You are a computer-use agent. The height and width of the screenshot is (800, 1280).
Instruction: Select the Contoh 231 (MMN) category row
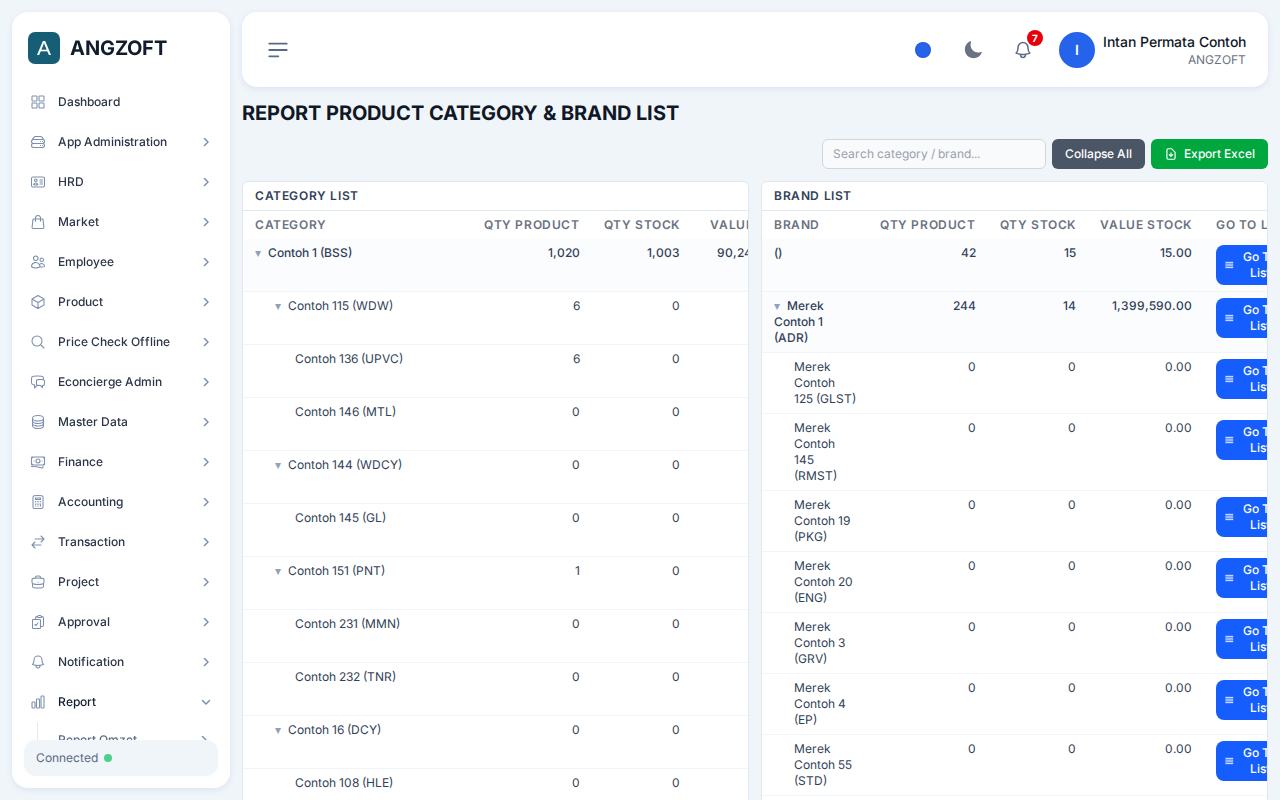coord(495,636)
